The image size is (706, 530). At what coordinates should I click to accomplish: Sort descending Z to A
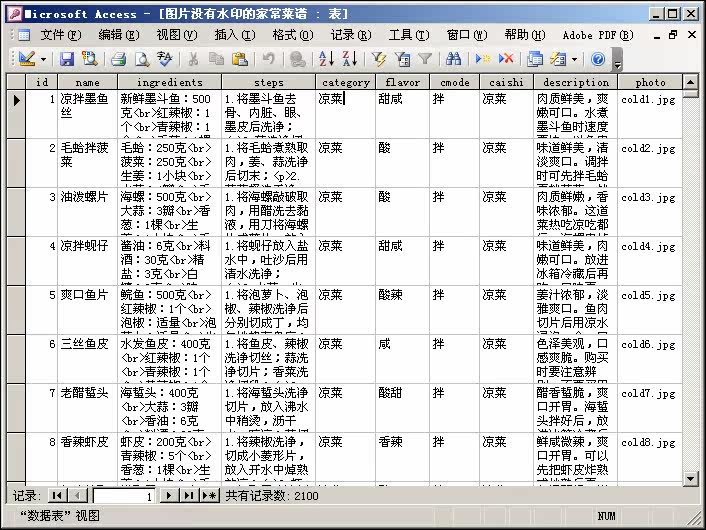pyautogui.click(x=350, y=59)
